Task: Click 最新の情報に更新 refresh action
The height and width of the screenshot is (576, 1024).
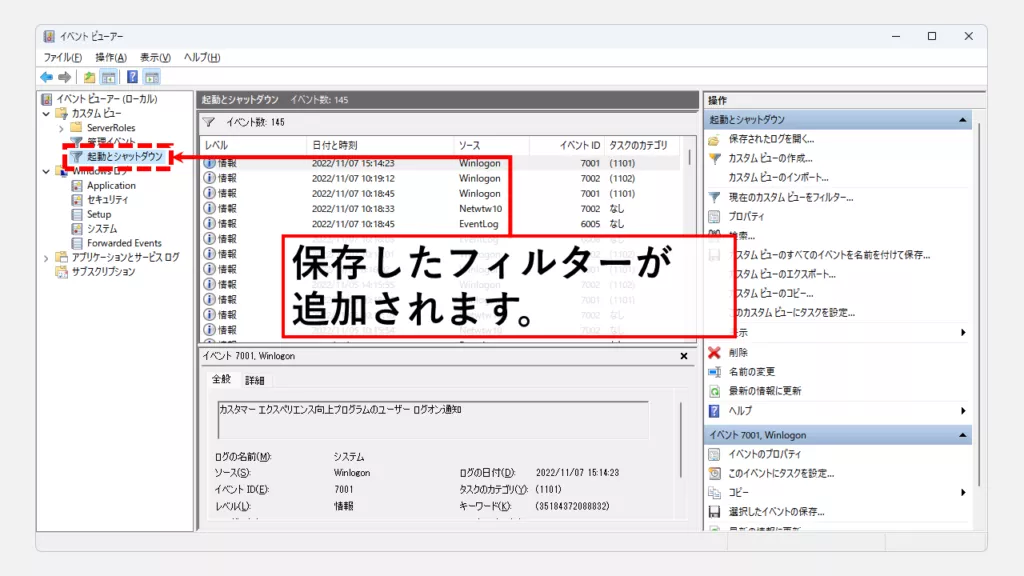Action: pyautogui.click(x=764, y=391)
